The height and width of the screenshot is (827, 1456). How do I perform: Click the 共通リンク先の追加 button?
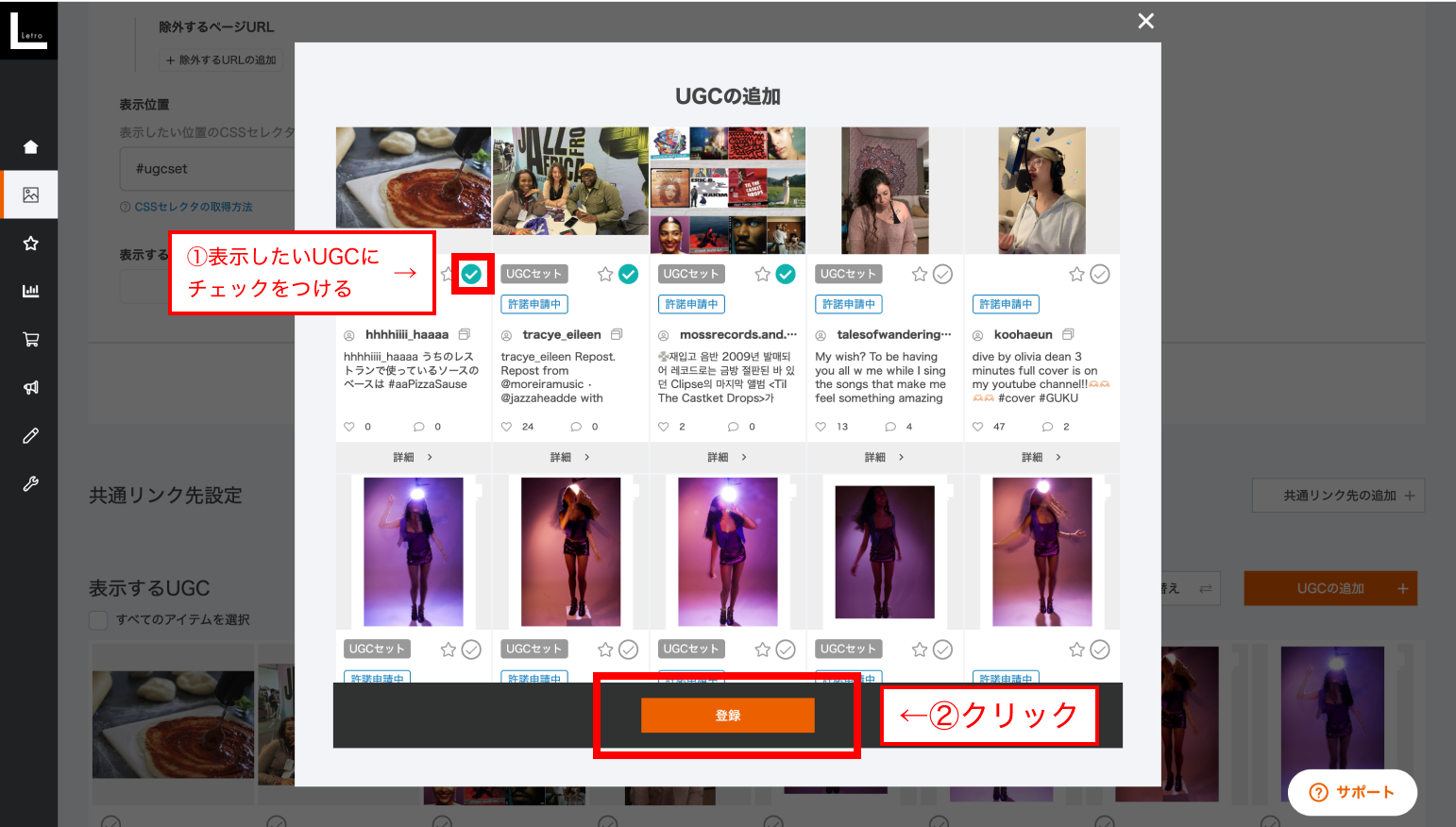pyautogui.click(x=1338, y=496)
